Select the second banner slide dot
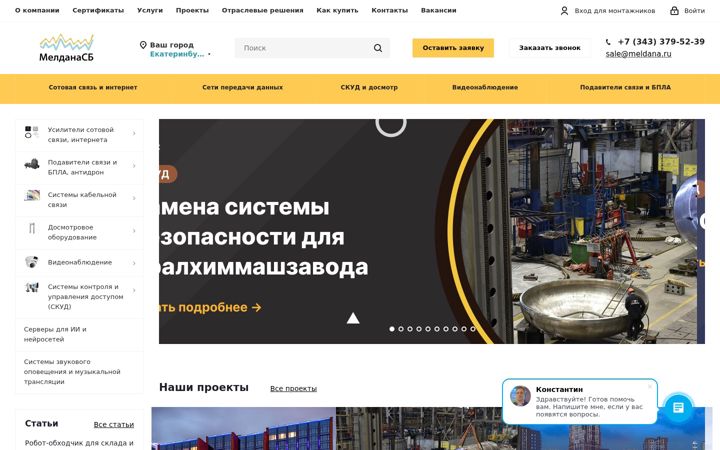This screenshot has width=720, height=450. [x=401, y=329]
